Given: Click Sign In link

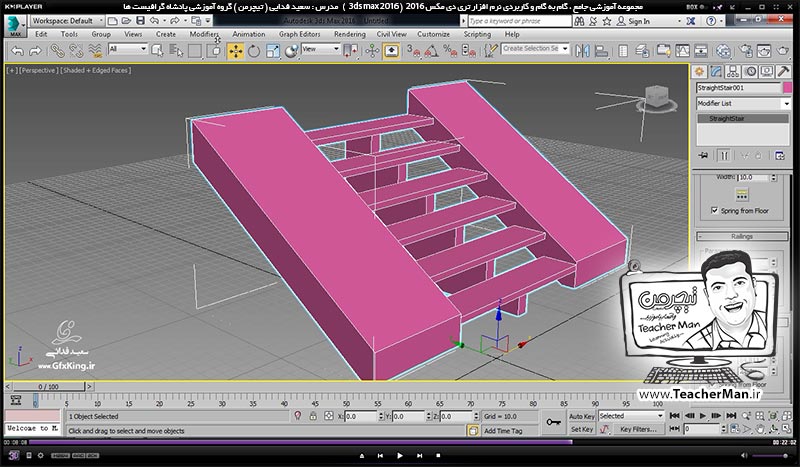Looking at the screenshot, I should (639, 21).
